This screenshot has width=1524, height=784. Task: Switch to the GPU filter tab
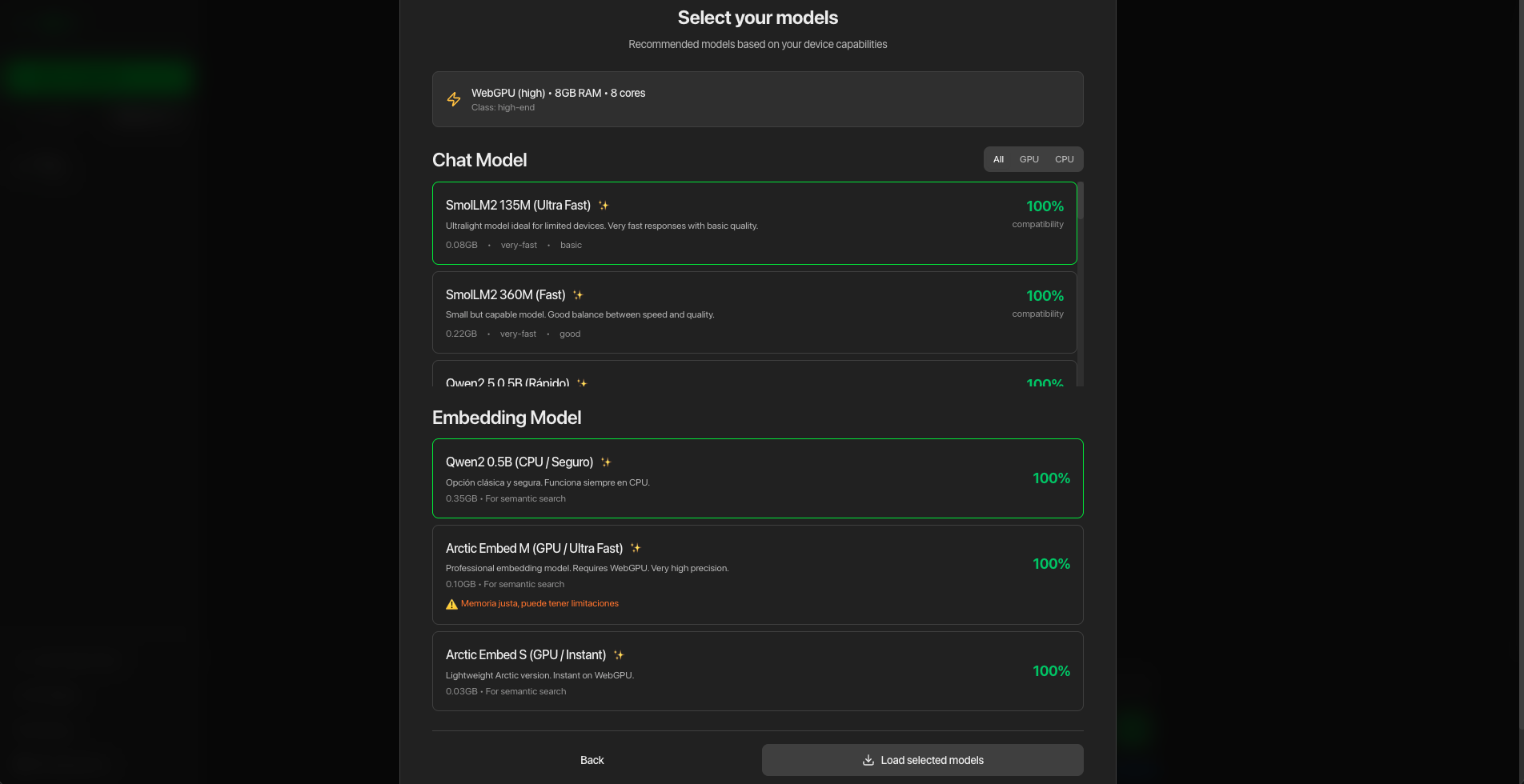pyautogui.click(x=1029, y=159)
